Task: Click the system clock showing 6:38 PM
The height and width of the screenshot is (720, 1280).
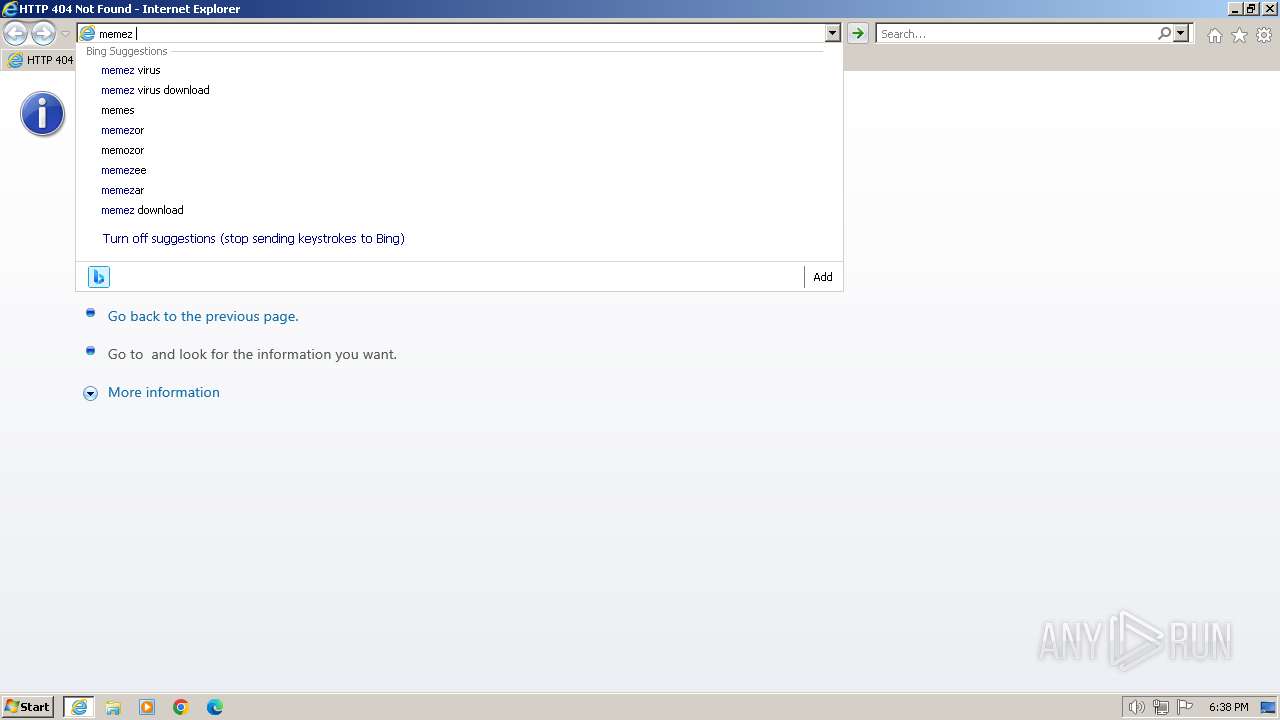Action: pyautogui.click(x=1228, y=707)
